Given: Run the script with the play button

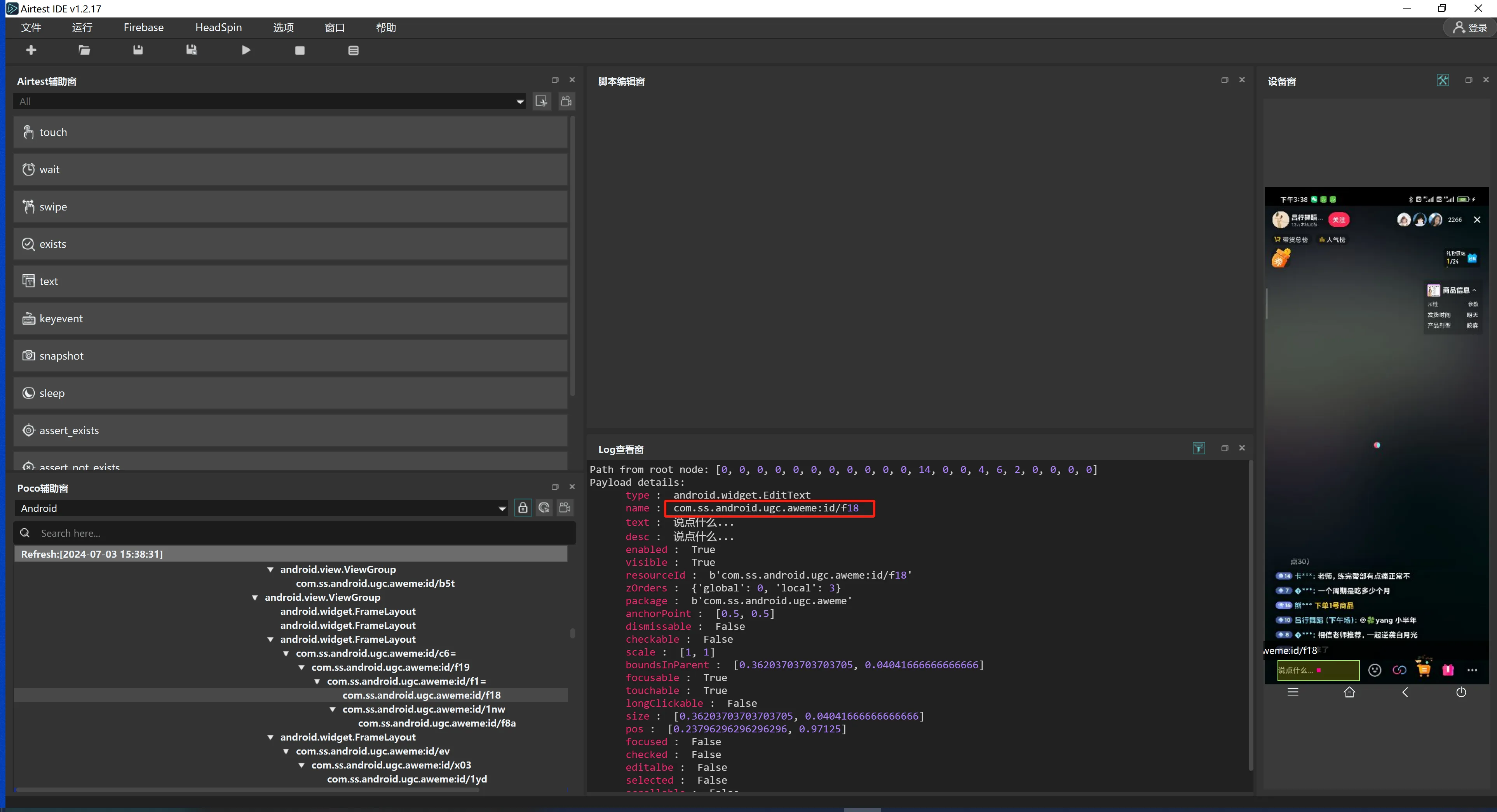Looking at the screenshot, I should [x=246, y=50].
